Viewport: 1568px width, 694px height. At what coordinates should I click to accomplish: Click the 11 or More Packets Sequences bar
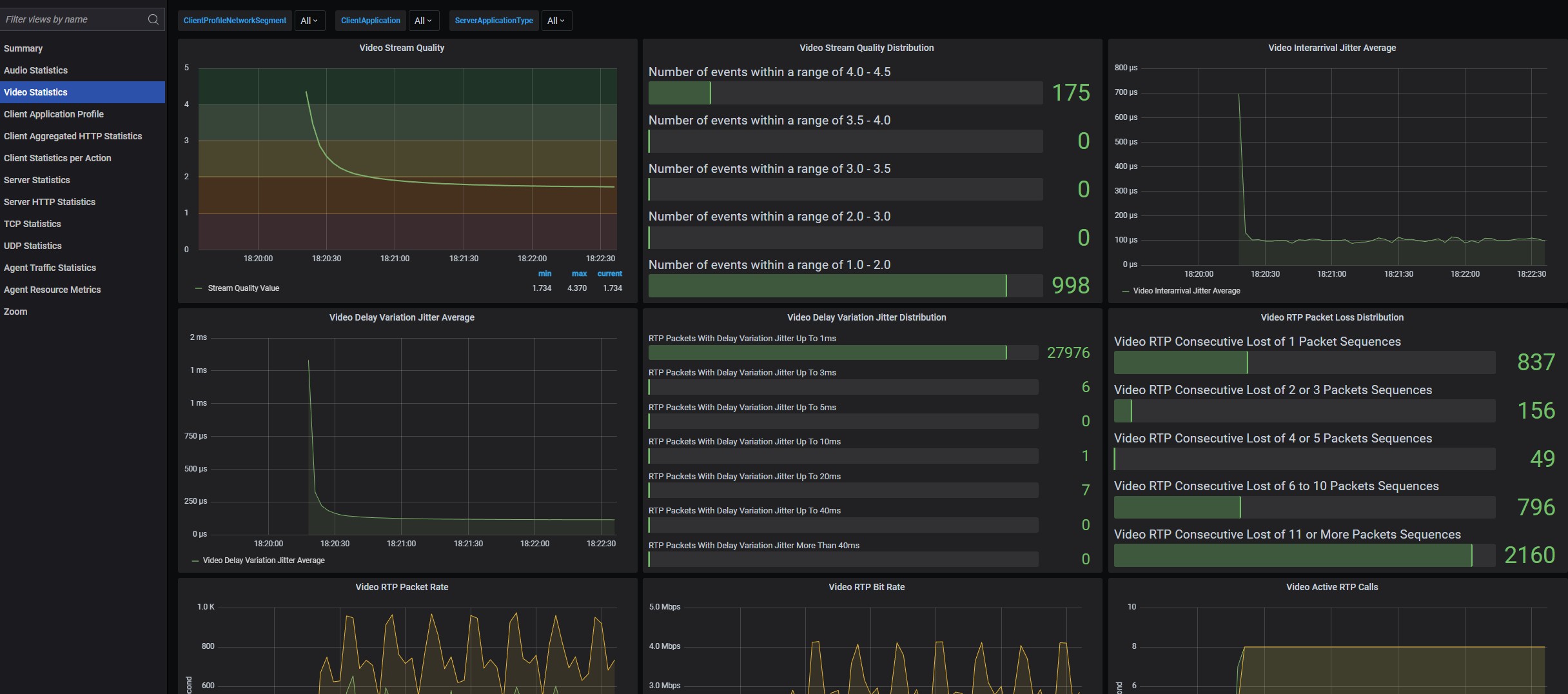(x=1304, y=555)
